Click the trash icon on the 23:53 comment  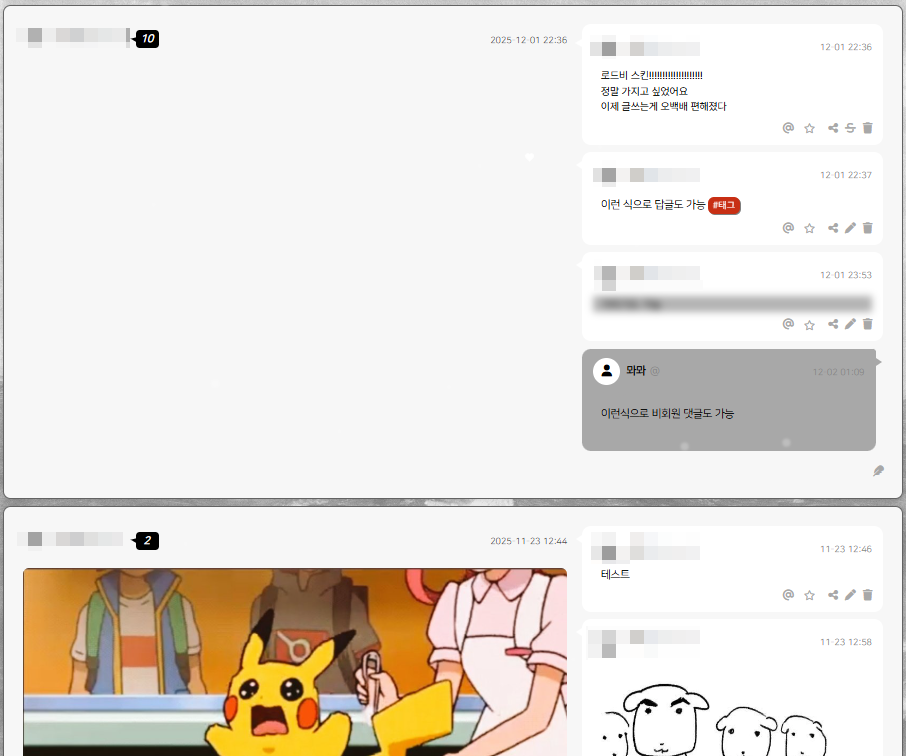click(x=868, y=324)
